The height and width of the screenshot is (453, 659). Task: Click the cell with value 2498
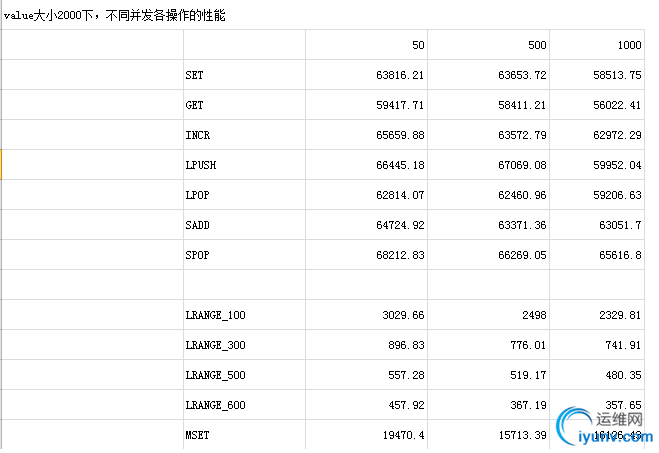488,315
